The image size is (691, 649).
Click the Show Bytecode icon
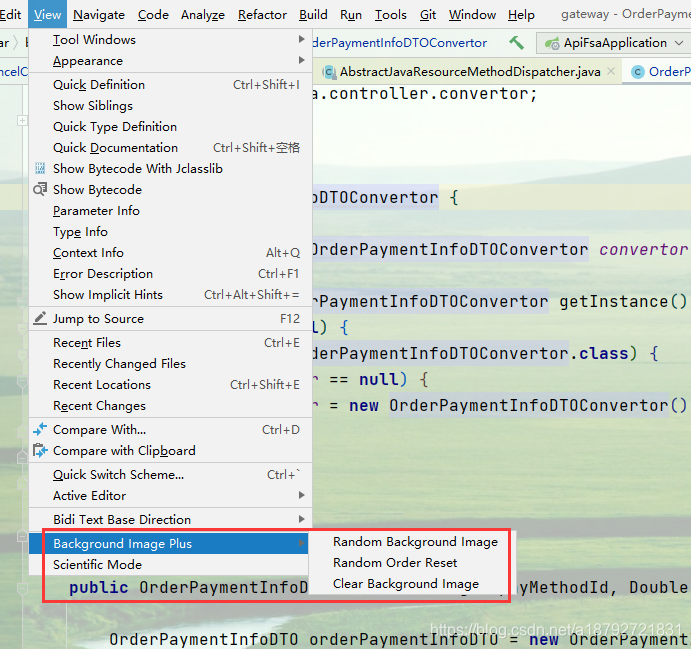click(x=40, y=189)
